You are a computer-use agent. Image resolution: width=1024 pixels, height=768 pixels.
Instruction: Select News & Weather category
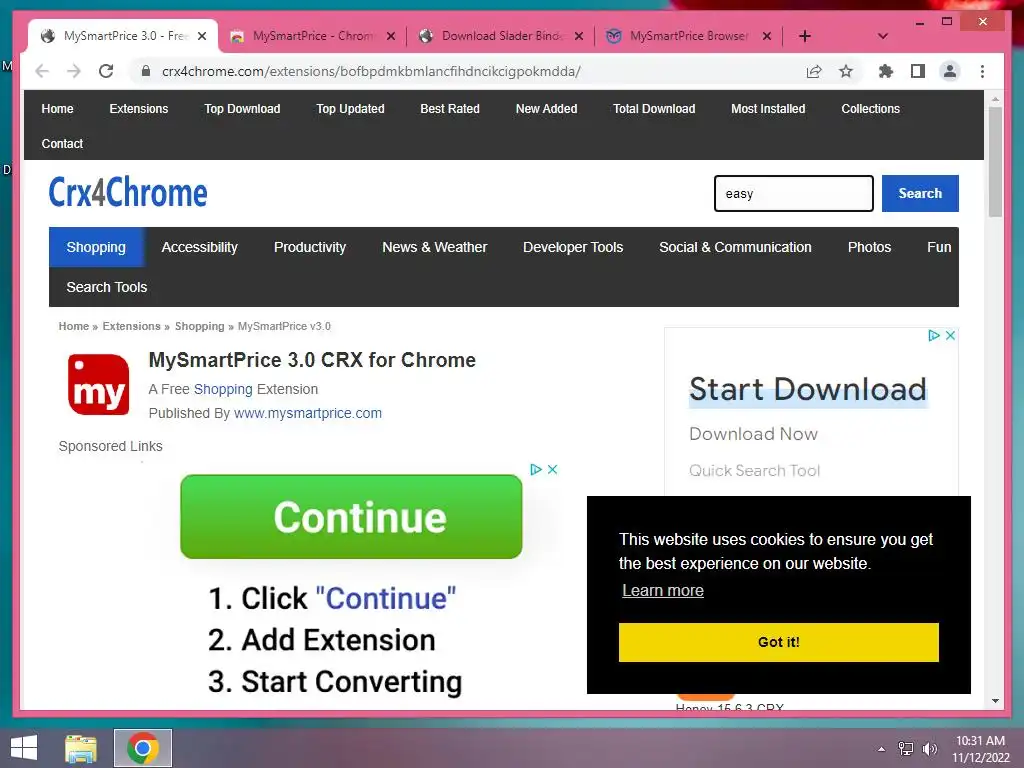(434, 247)
